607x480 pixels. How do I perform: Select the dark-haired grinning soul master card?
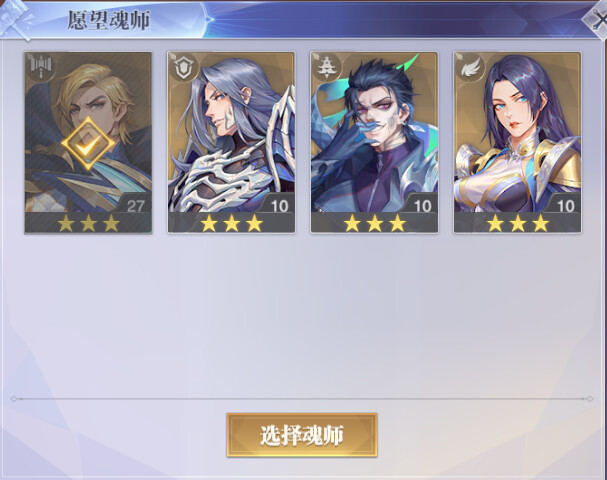click(374, 142)
